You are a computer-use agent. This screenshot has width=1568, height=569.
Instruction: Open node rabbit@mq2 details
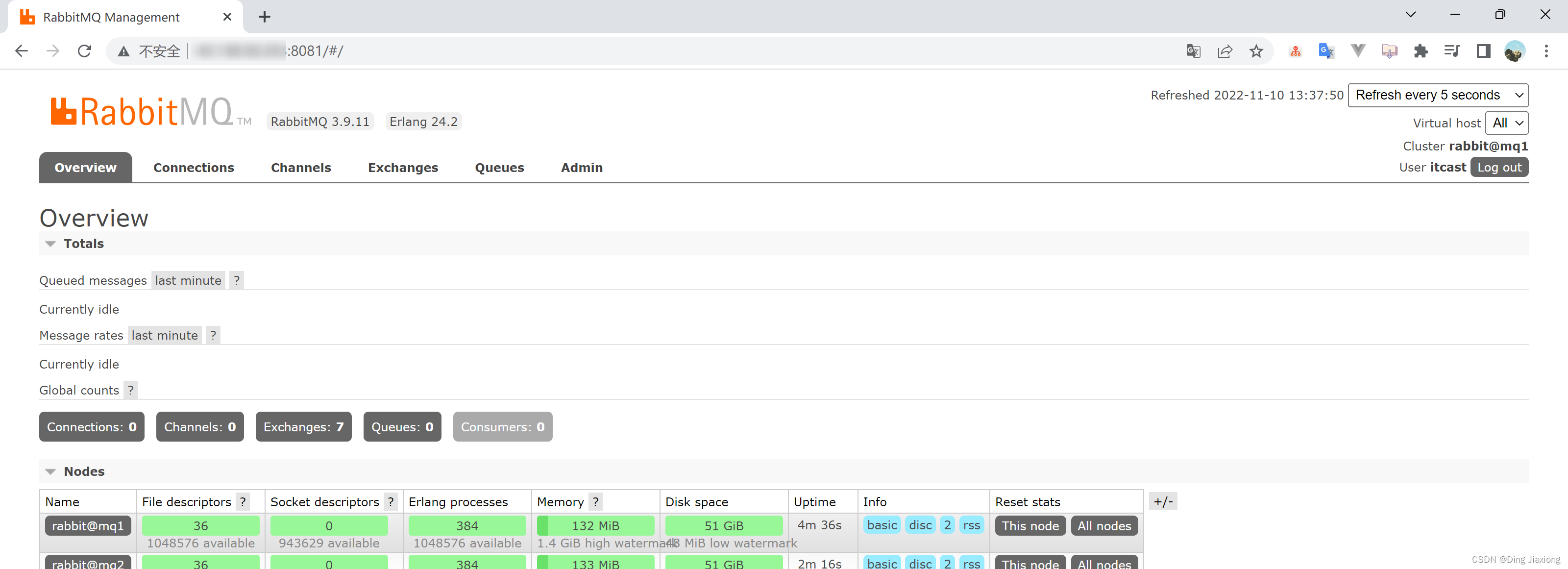tap(88, 562)
